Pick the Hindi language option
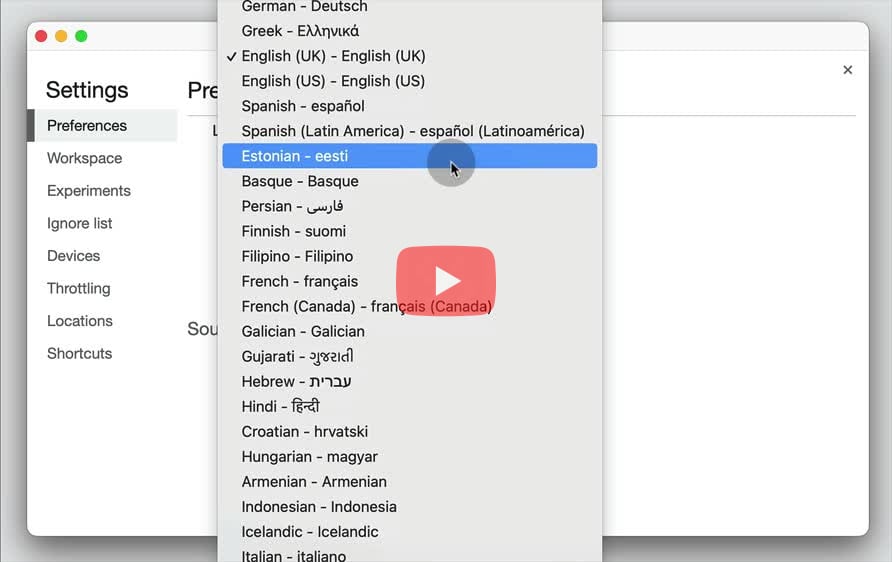 tap(410, 406)
